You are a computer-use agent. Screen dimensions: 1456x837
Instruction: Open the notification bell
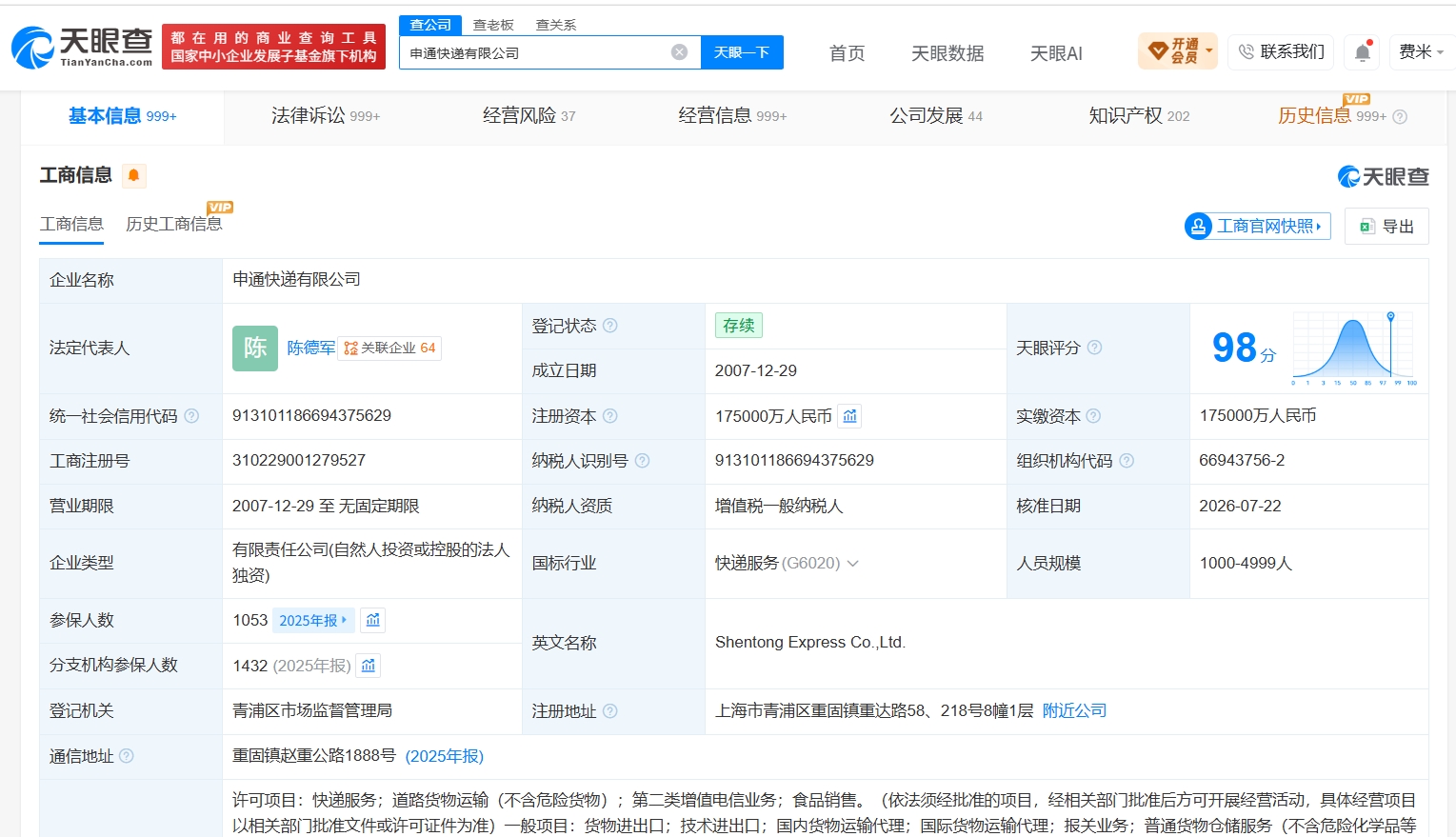(1363, 51)
